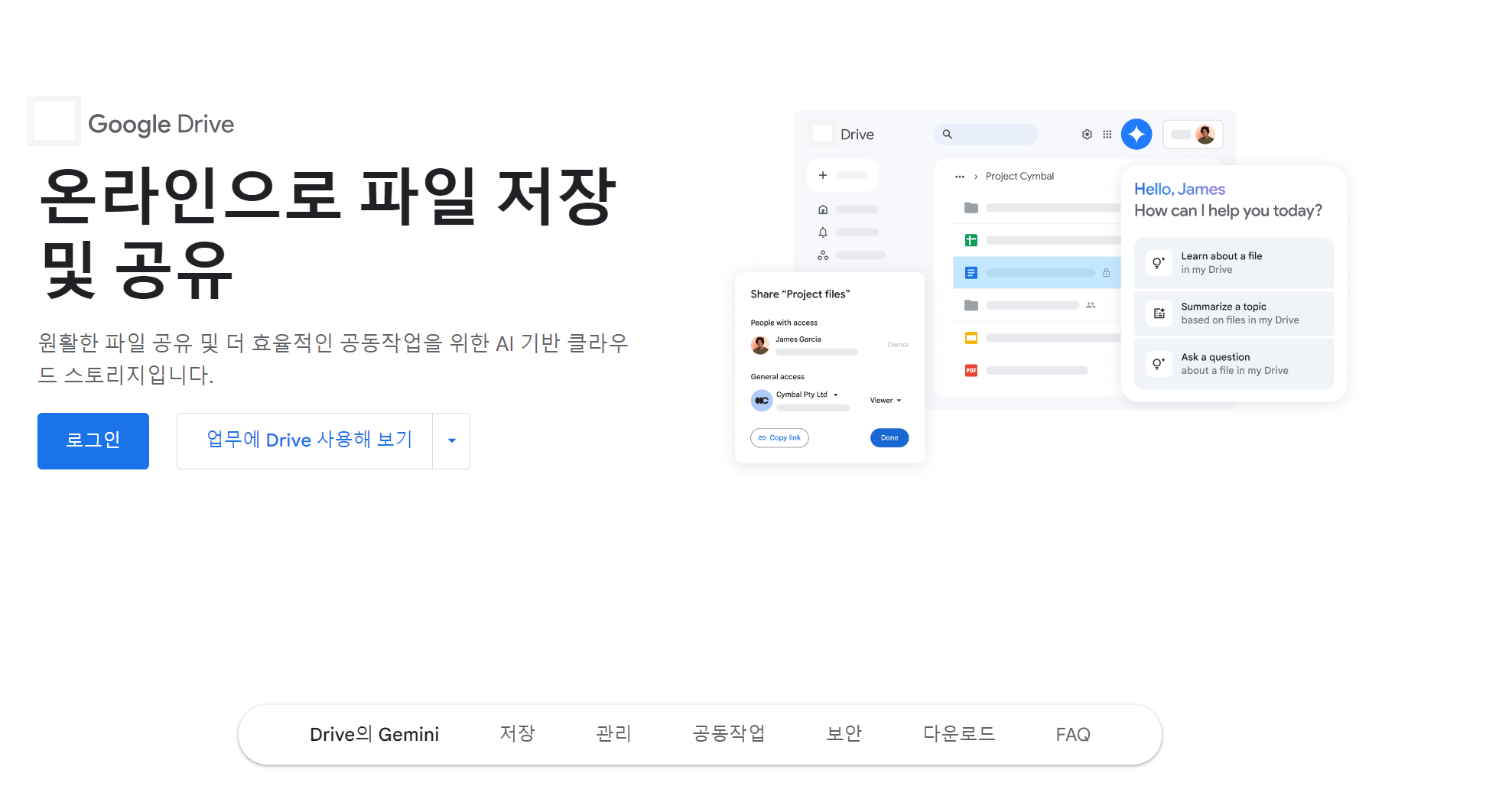Open the Drive의 Gemini tab

tap(374, 734)
